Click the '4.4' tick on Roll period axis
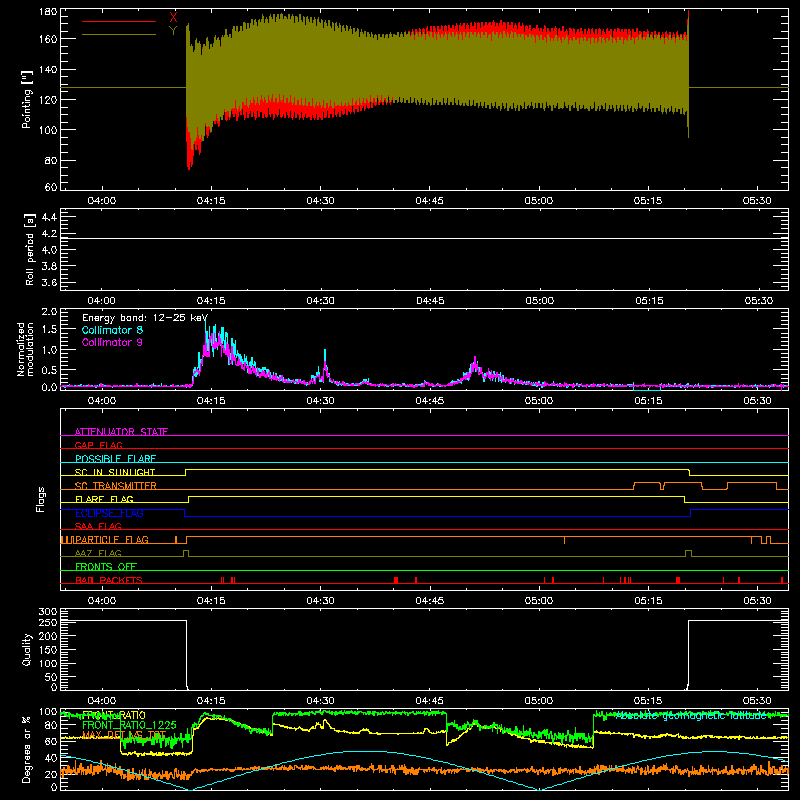 [49, 217]
